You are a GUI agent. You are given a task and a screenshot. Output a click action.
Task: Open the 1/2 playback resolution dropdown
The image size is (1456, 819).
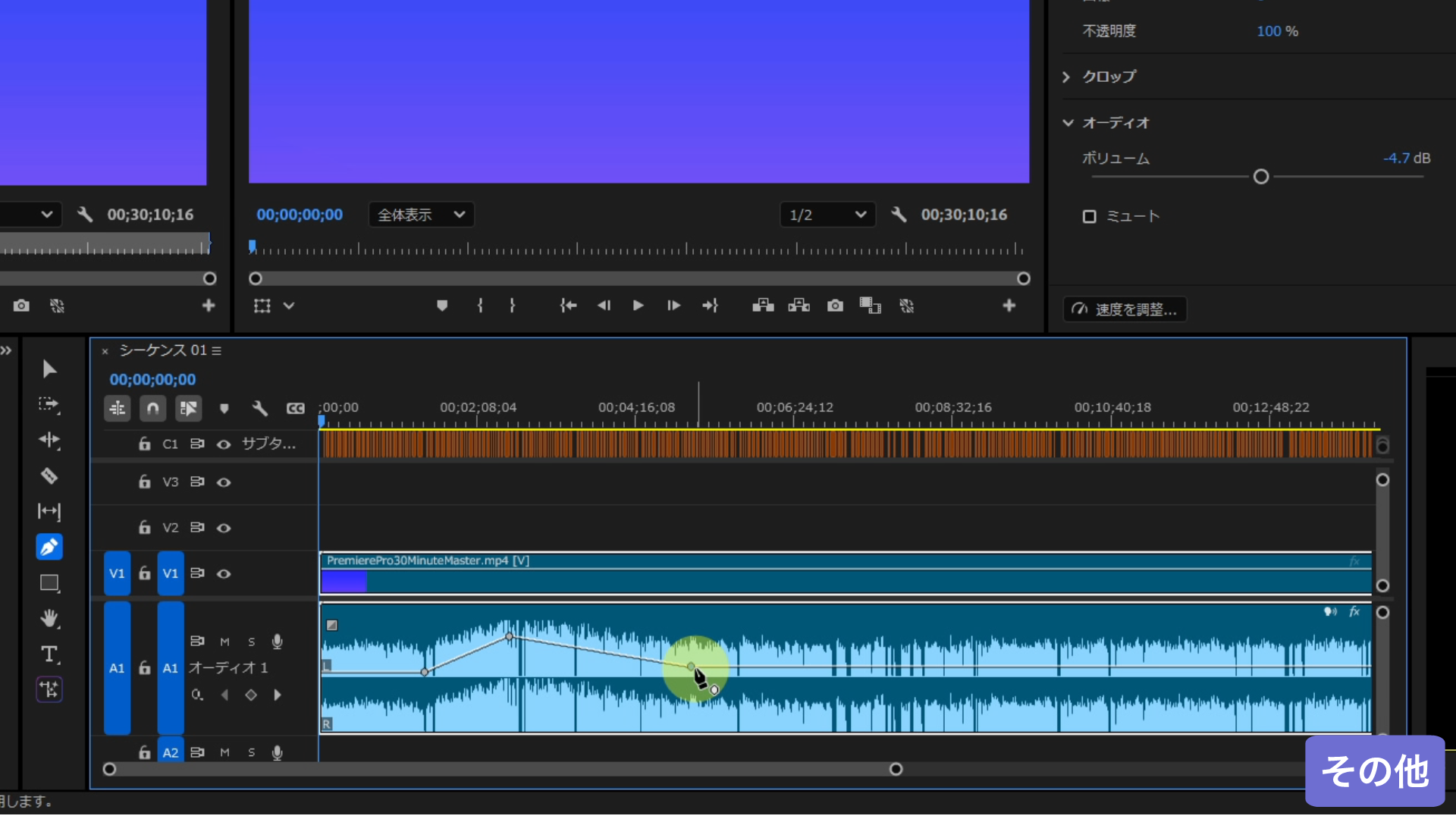pos(827,215)
